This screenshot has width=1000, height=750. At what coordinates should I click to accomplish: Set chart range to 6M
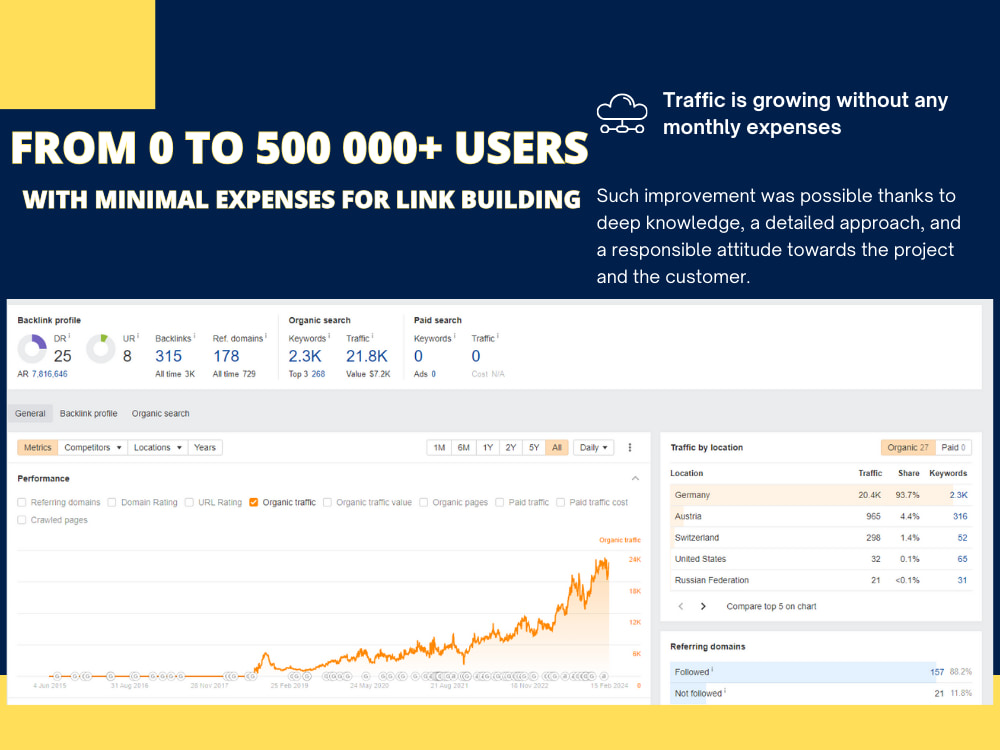[464, 448]
